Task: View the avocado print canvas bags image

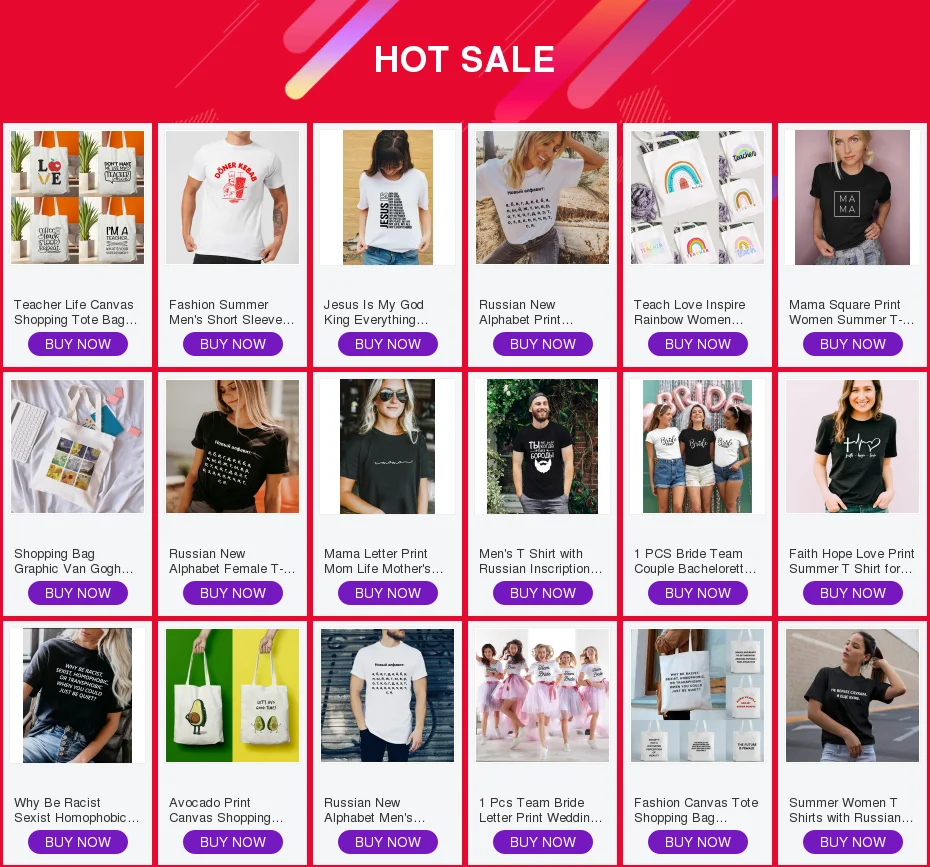Action: tap(232, 695)
